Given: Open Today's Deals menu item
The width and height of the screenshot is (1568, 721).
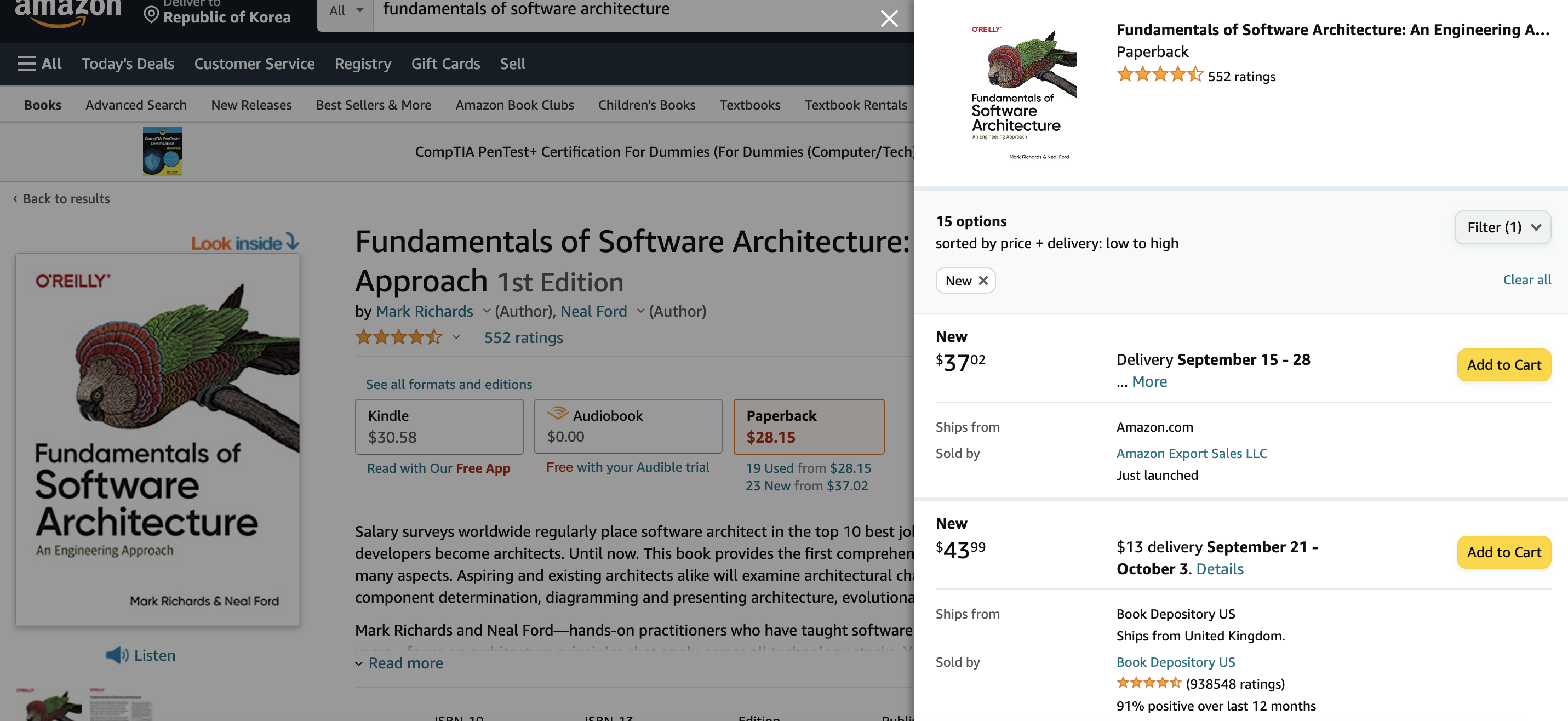Looking at the screenshot, I should (x=127, y=64).
